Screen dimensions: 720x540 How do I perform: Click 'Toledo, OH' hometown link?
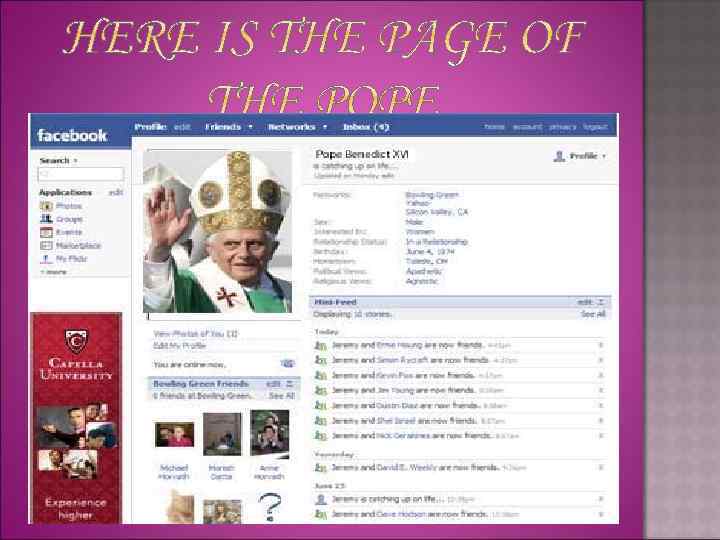(x=427, y=261)
